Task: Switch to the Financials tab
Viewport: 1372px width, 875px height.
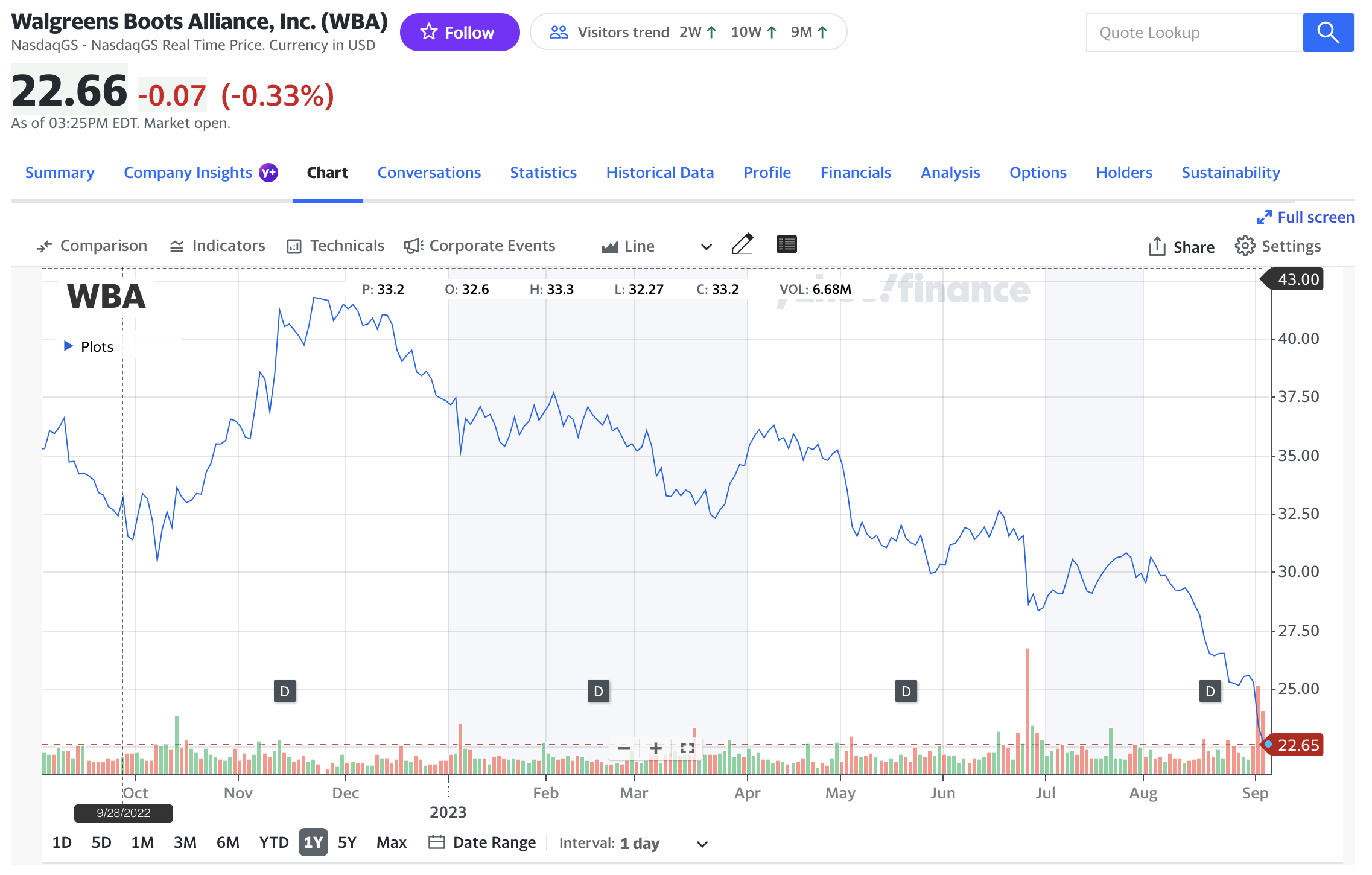Action: click(855, 173)
